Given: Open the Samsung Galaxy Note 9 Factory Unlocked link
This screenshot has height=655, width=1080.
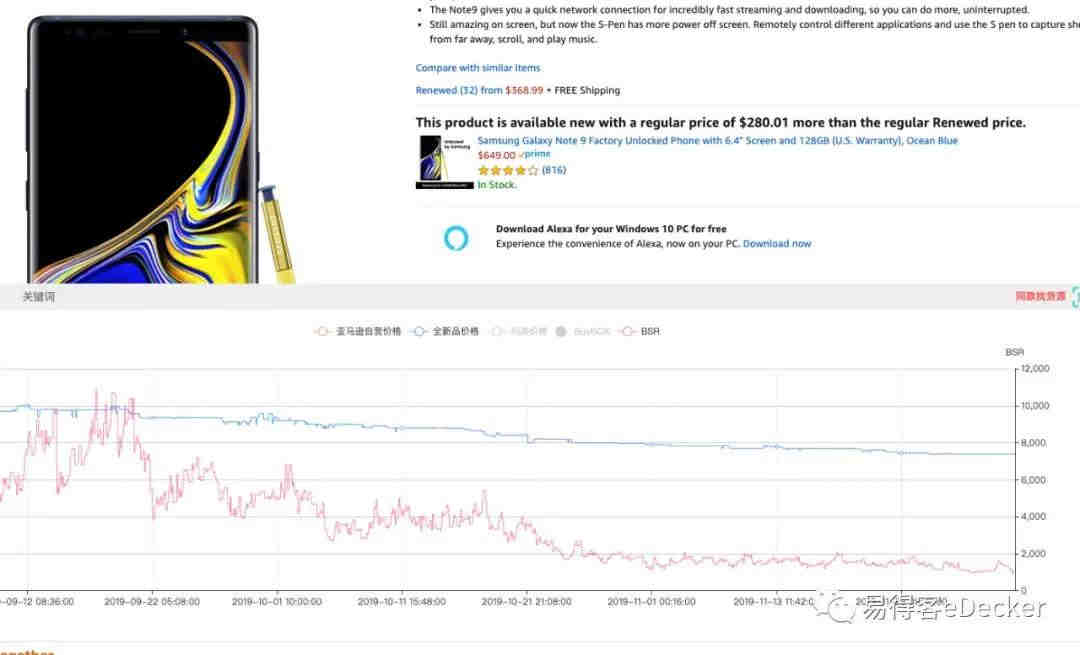Looking at the screenshot, I should coord(718,141).
